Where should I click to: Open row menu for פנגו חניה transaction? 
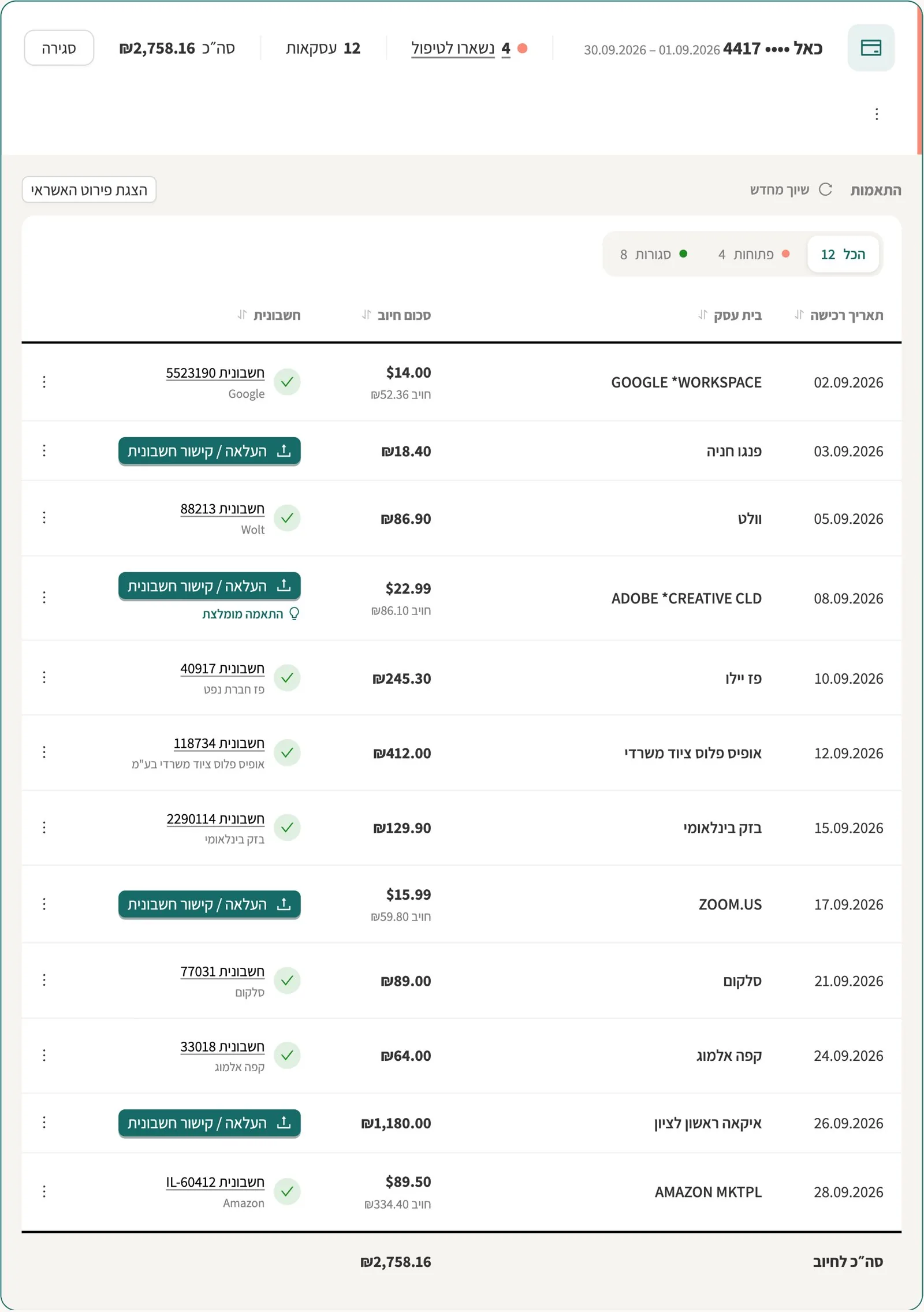(44, 450)
